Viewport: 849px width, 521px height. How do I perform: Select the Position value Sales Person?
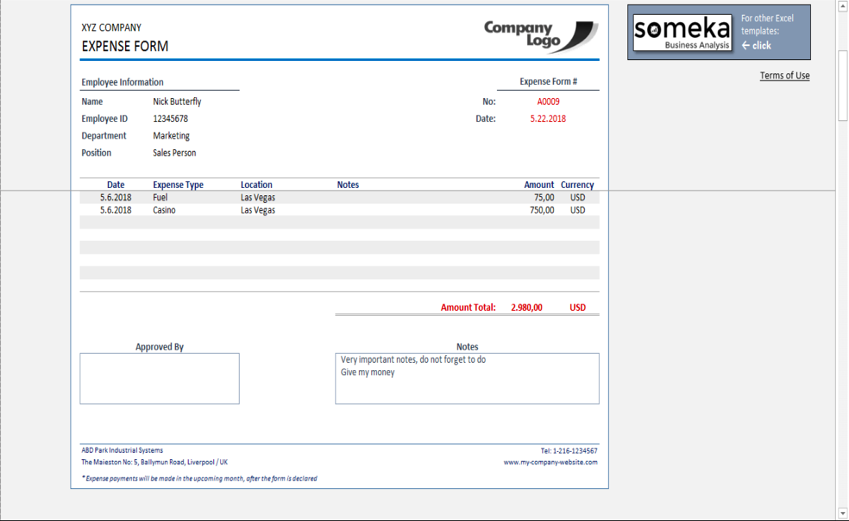click(174, 153)
